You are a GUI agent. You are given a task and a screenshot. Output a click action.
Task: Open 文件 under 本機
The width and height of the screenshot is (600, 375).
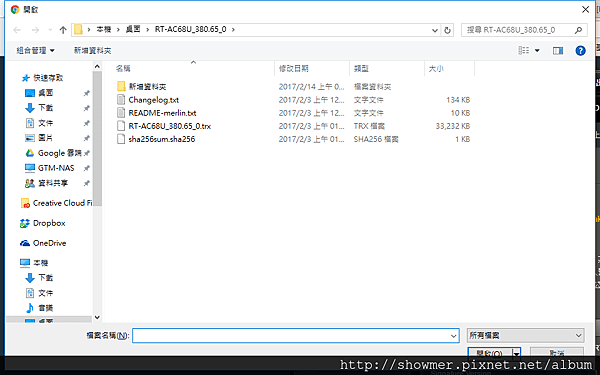[46, 293]
